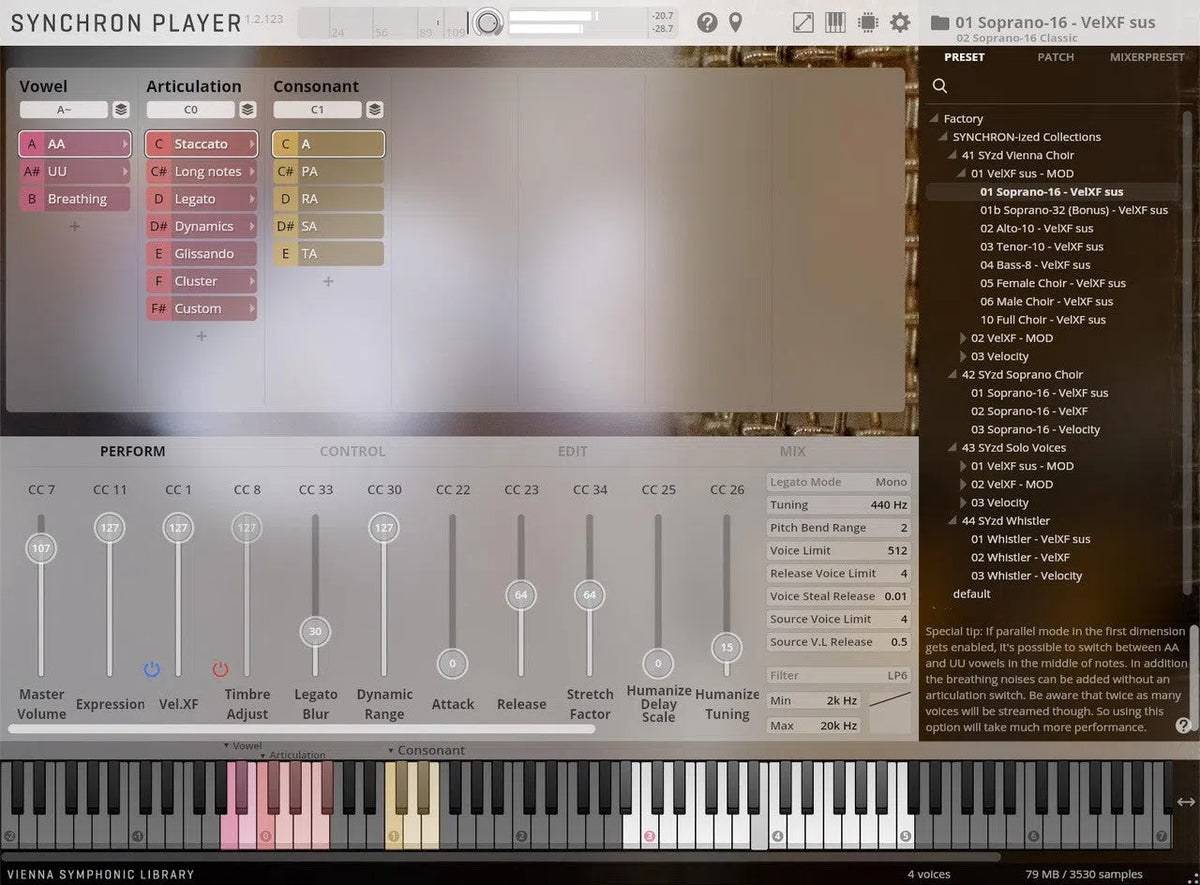
Task: Toggle the red power switch under Timbre Adjust
Action: pos(221,671)
